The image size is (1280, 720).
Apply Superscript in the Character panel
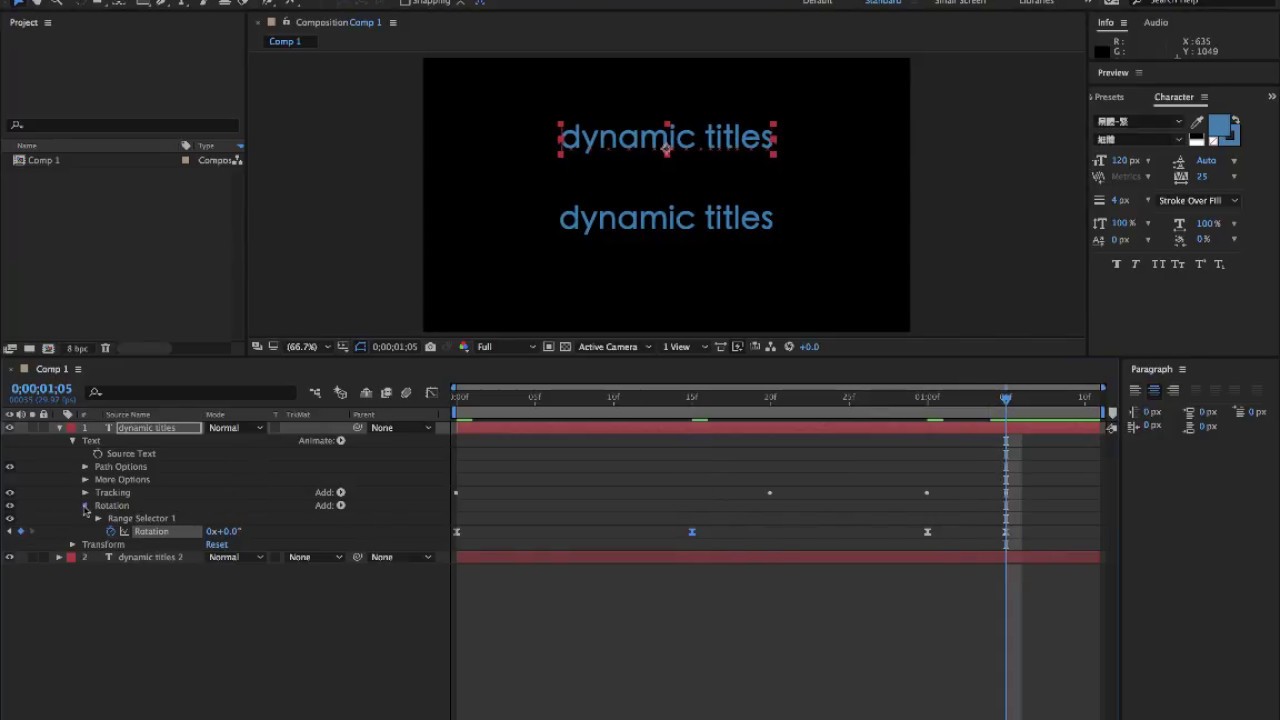point(1201,264)
